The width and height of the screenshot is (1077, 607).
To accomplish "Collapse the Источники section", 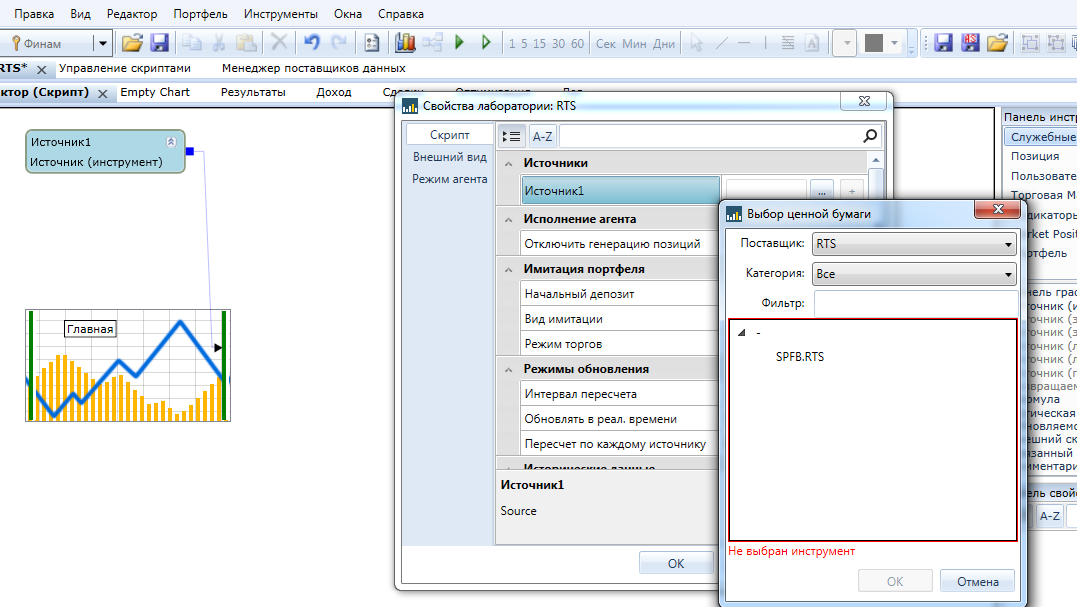I will [x=508, y=163].
